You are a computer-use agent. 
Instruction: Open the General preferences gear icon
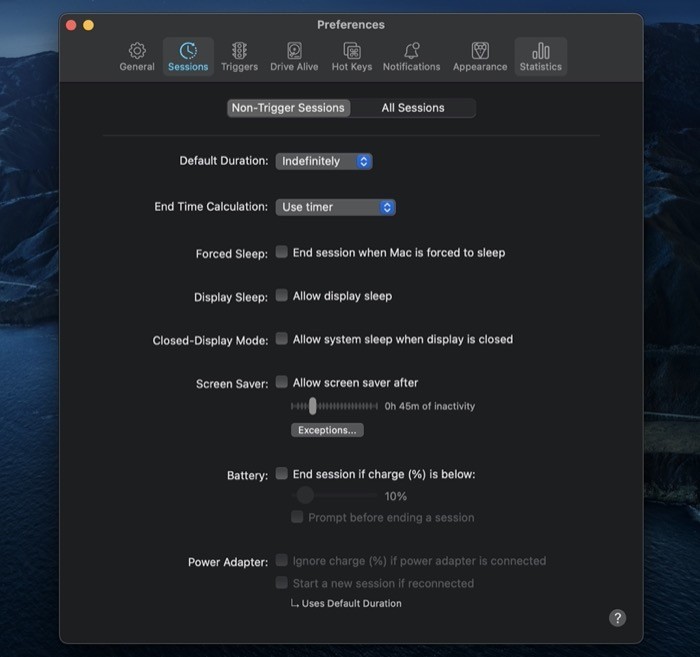pyautogui.click(x=137, y=51)
